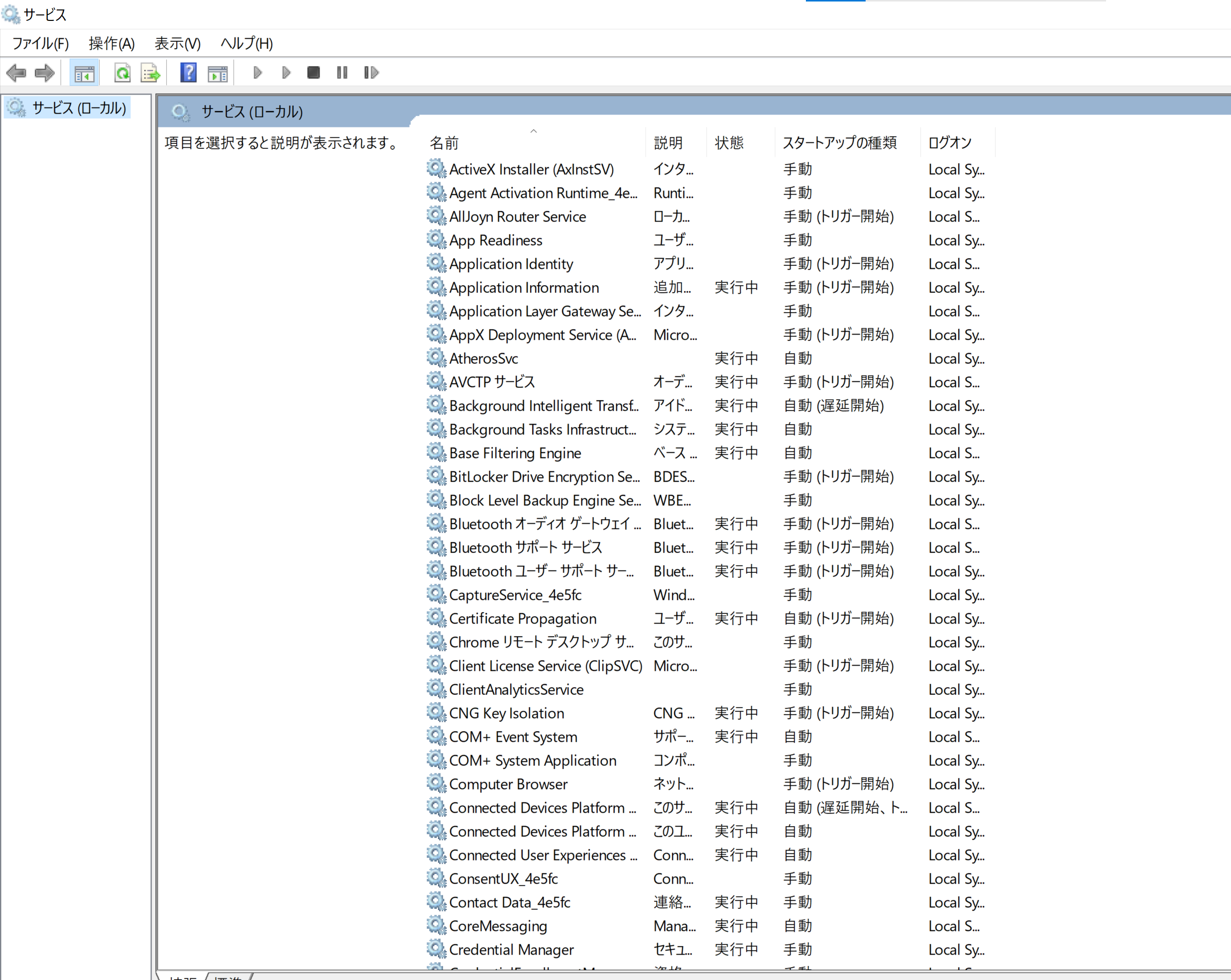Sort by the 名前 column header

click(444, 143)
